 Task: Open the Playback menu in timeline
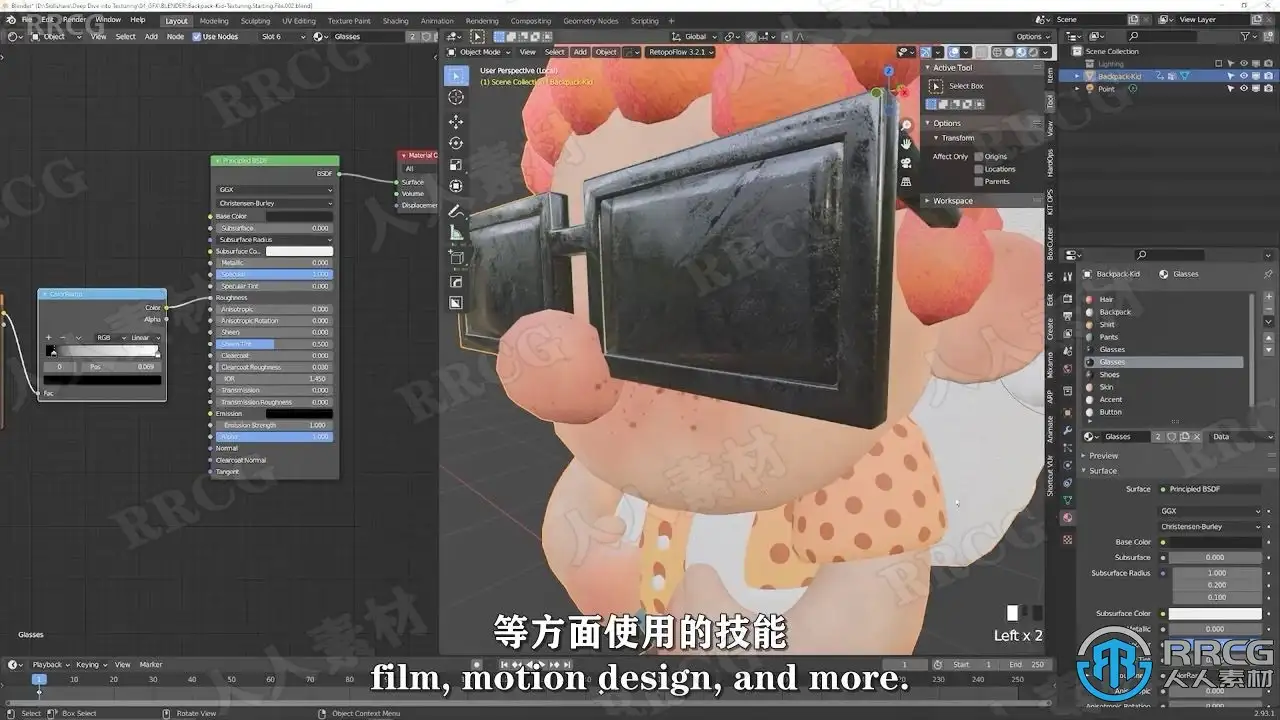point(48,664)
